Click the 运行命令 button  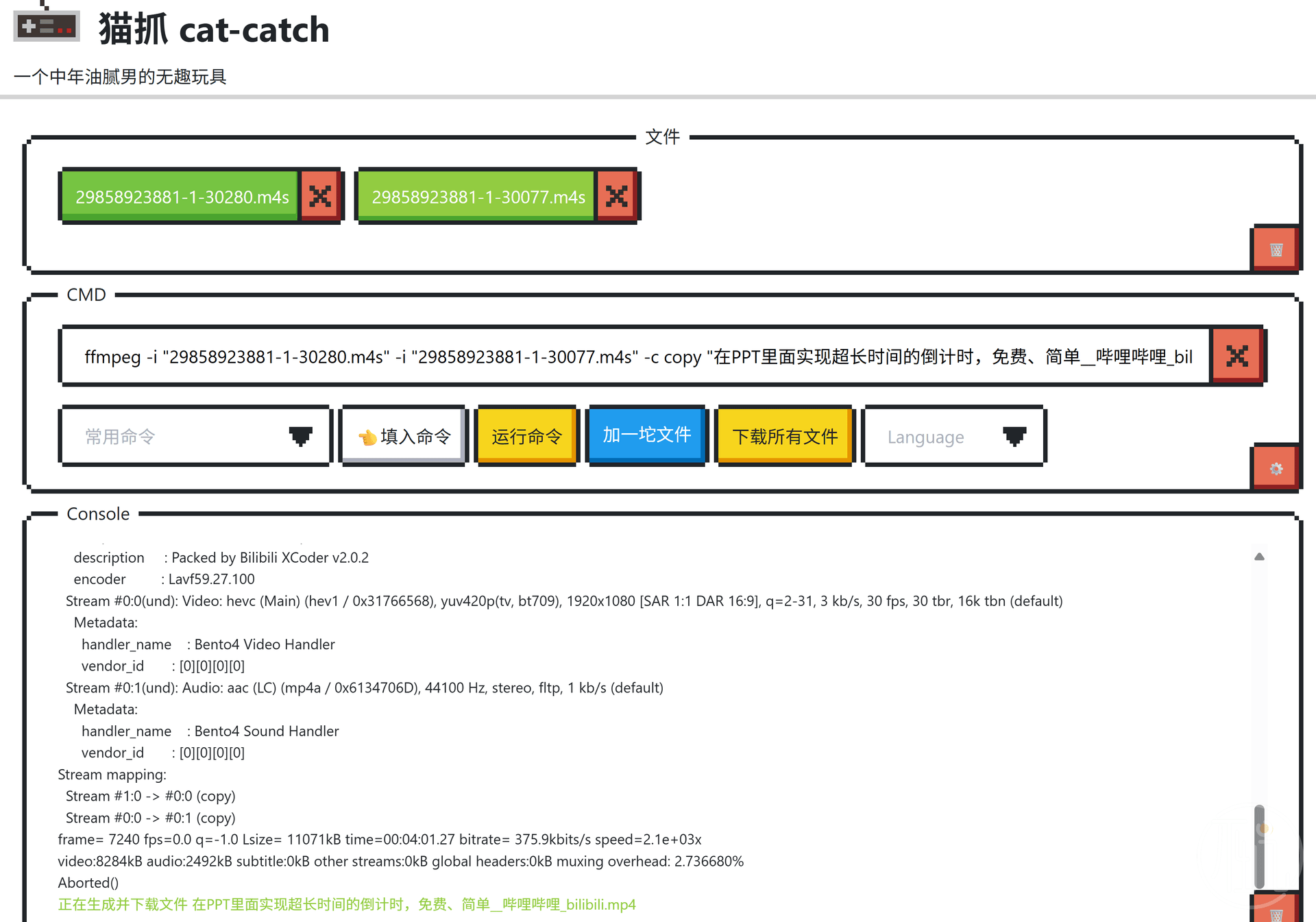[x=526, y=436]
